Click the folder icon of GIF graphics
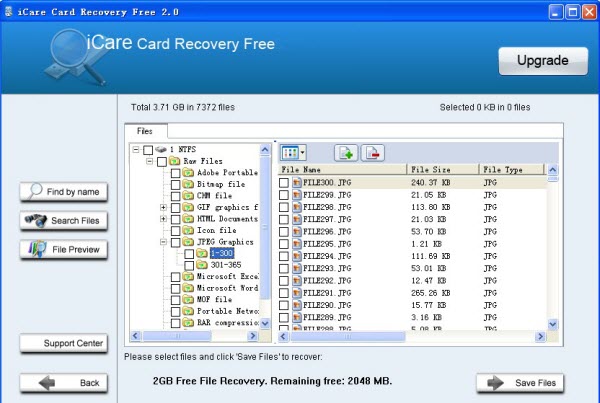The width and height of the screenshot is (600, 403). (x=188, y=207)
